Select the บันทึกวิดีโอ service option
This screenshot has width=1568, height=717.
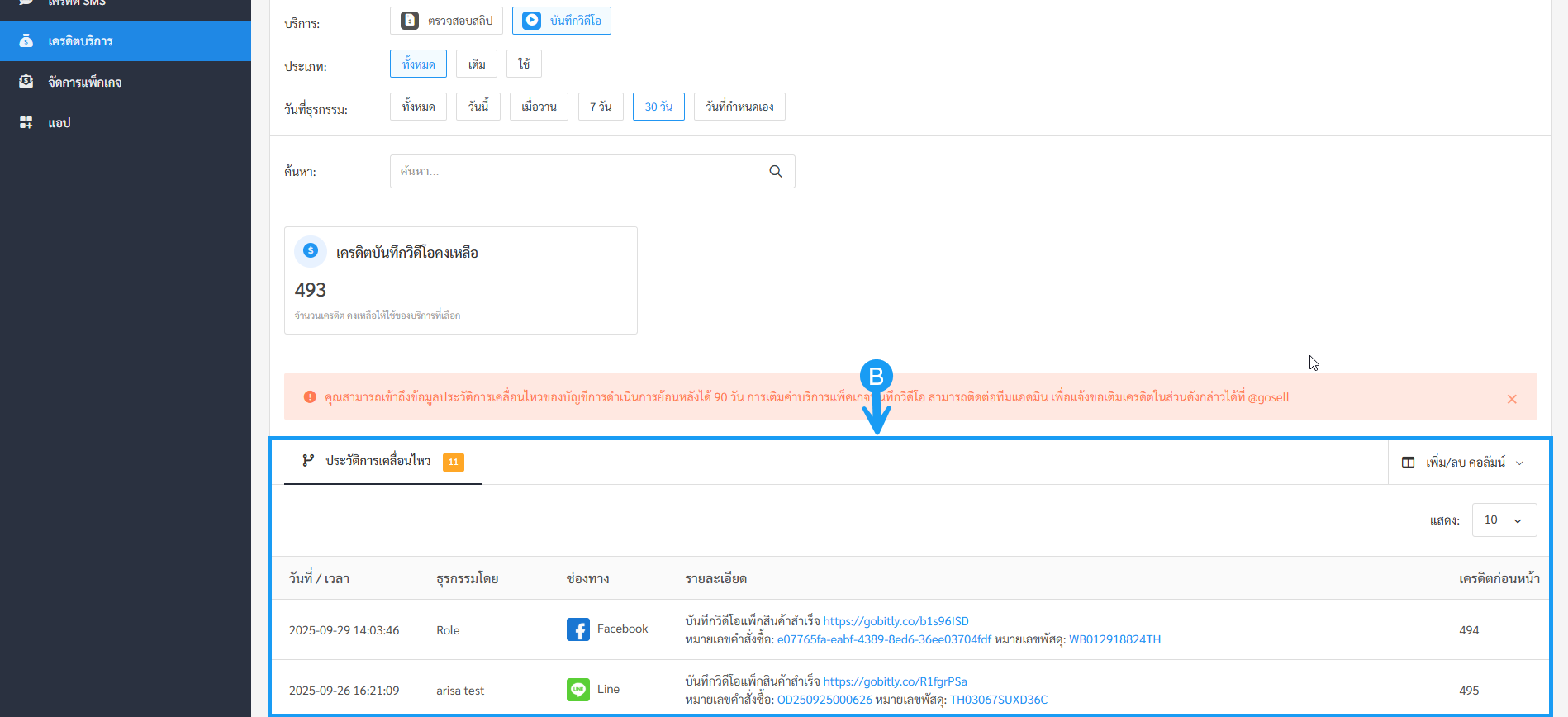pyautogui.click(x=562, y=21)
